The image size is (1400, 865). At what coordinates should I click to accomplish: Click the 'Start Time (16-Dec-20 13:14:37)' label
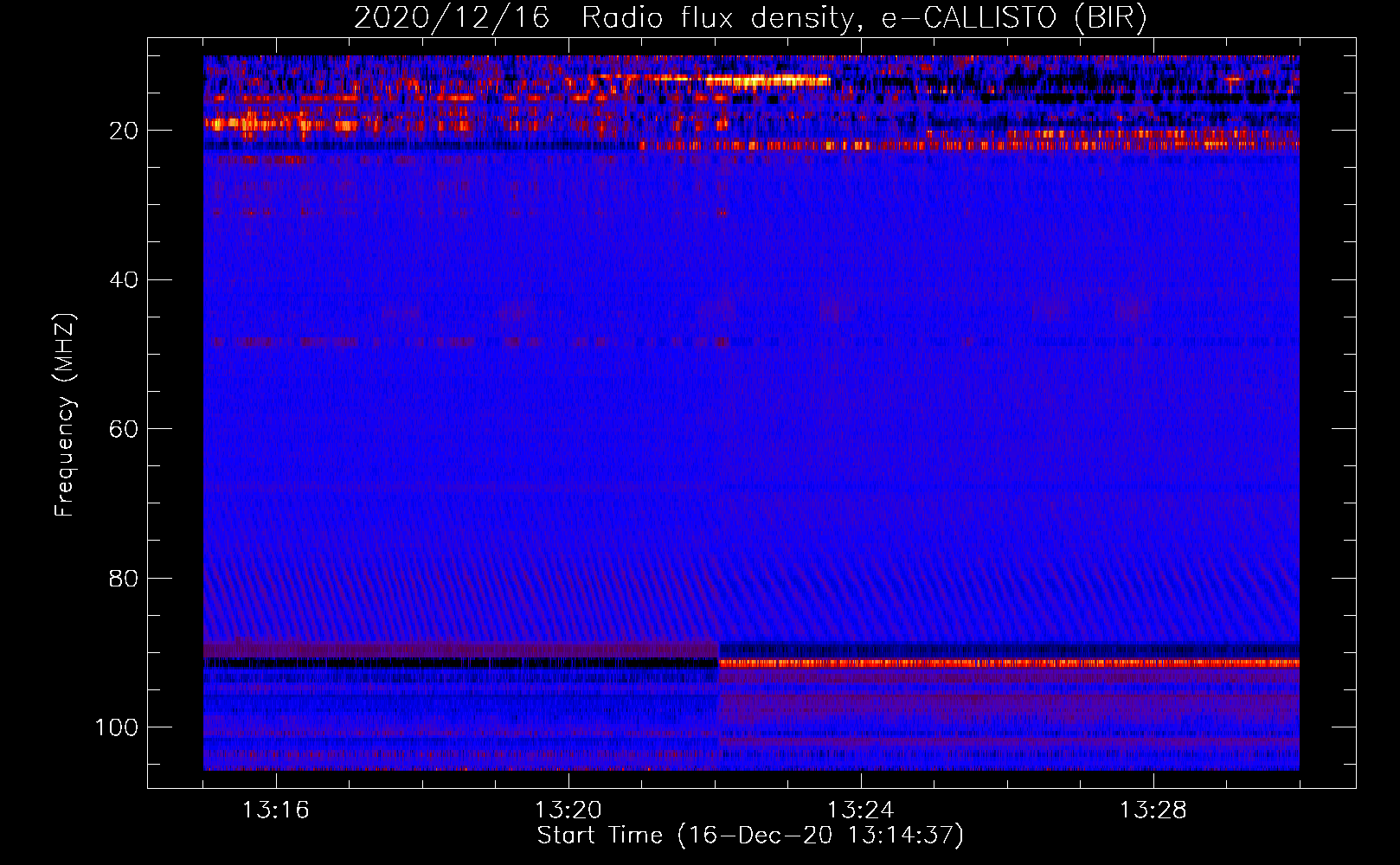click(x=750, y=836)
